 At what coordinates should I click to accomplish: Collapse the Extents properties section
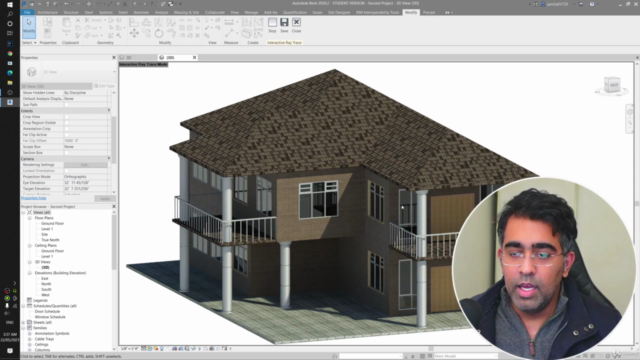tap(109, 111)
